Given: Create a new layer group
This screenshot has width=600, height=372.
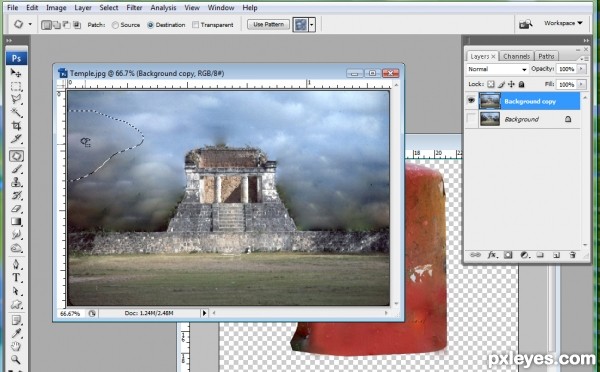Looking at the screenshot, I should click(540, 255).
